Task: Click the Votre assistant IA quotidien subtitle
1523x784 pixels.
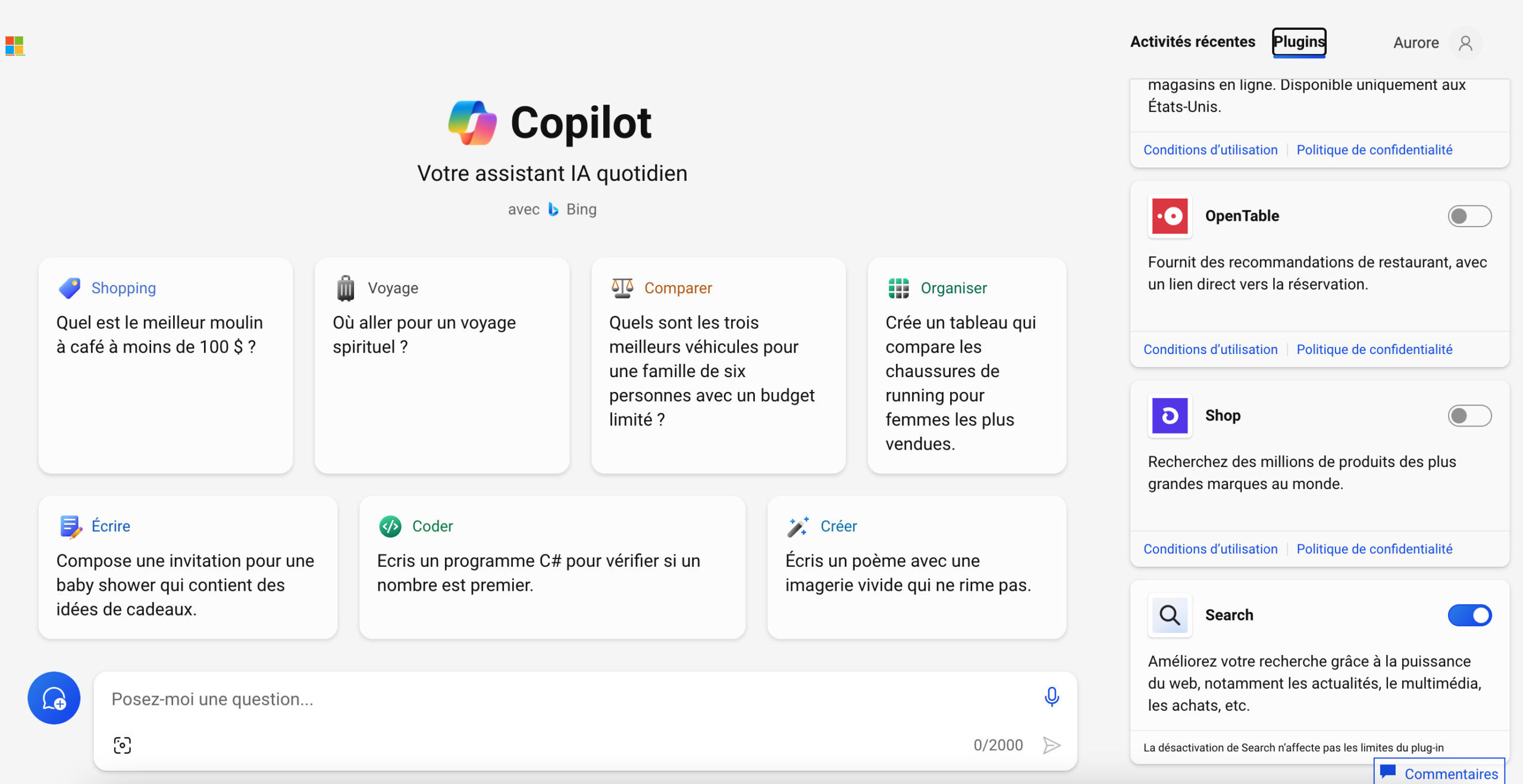Action: pyautogui.click(x=552, y=174)
